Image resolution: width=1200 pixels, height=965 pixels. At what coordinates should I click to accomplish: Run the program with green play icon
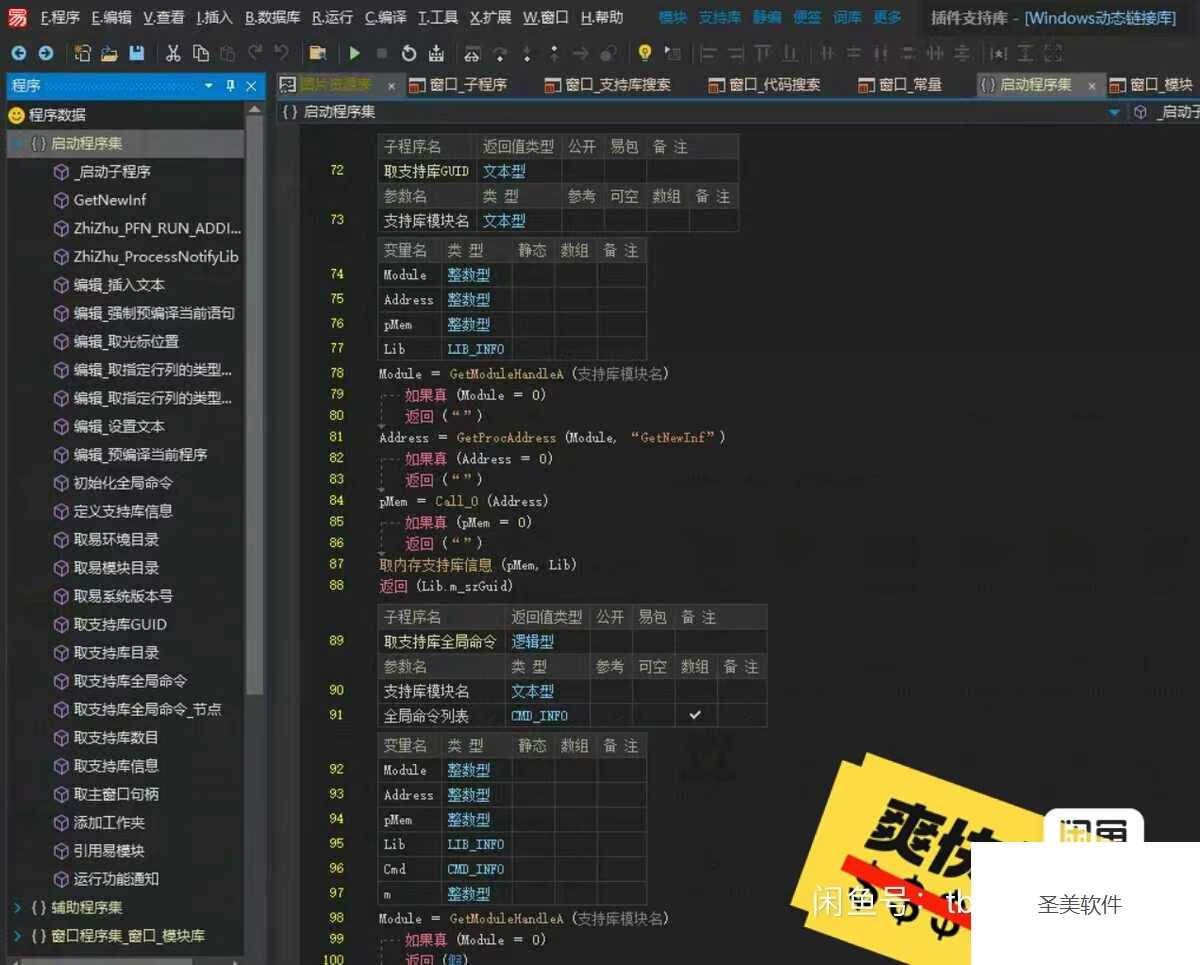355,53
